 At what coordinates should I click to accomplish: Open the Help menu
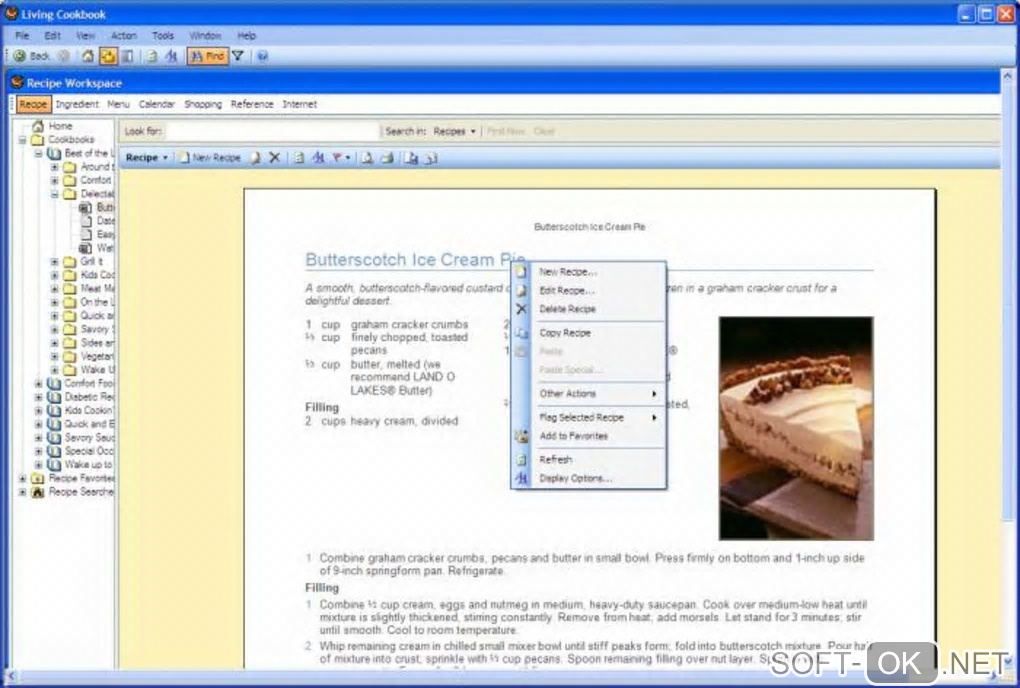[246, 36]
